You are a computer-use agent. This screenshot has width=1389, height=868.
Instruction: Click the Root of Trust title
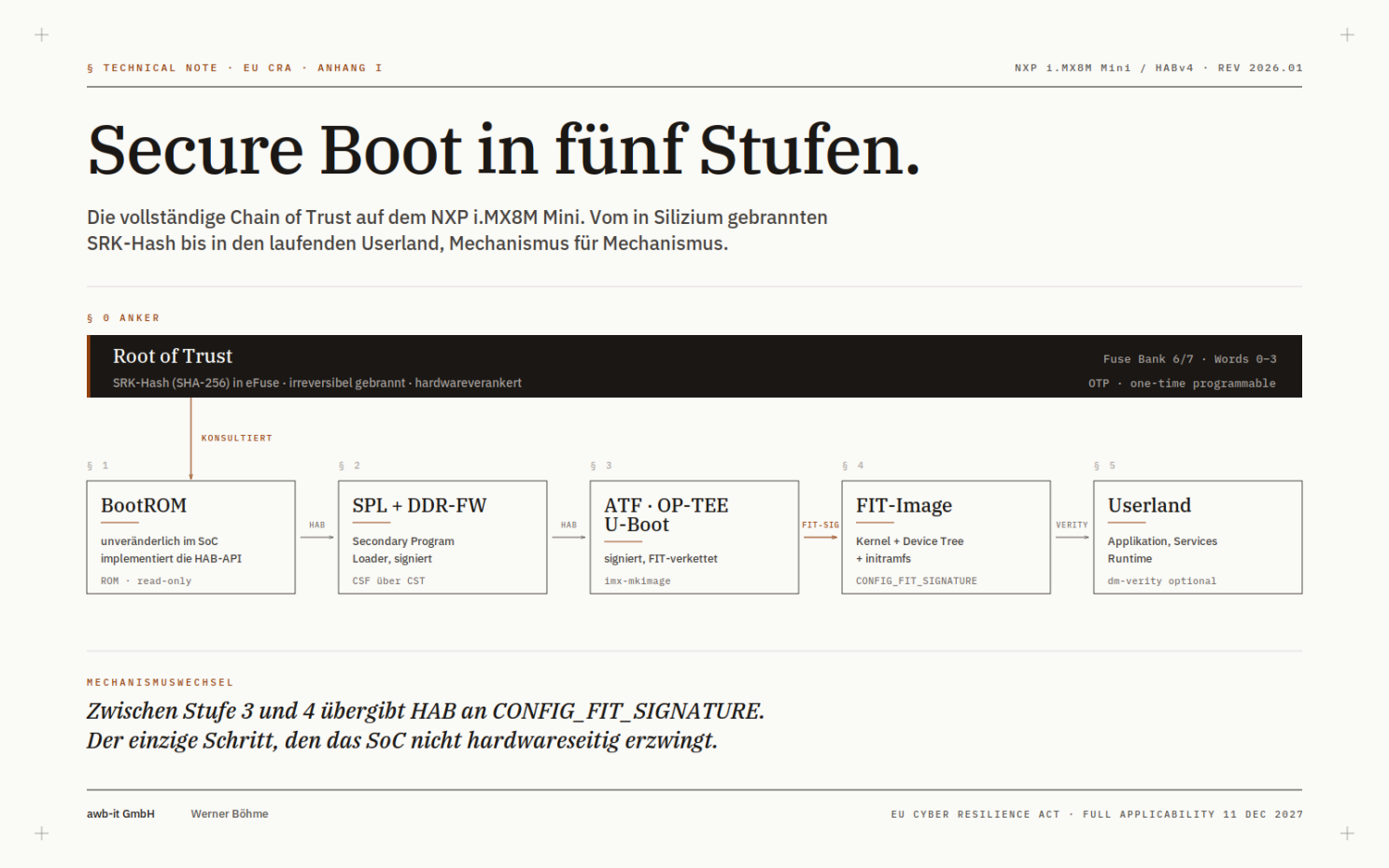click(173, 356)
